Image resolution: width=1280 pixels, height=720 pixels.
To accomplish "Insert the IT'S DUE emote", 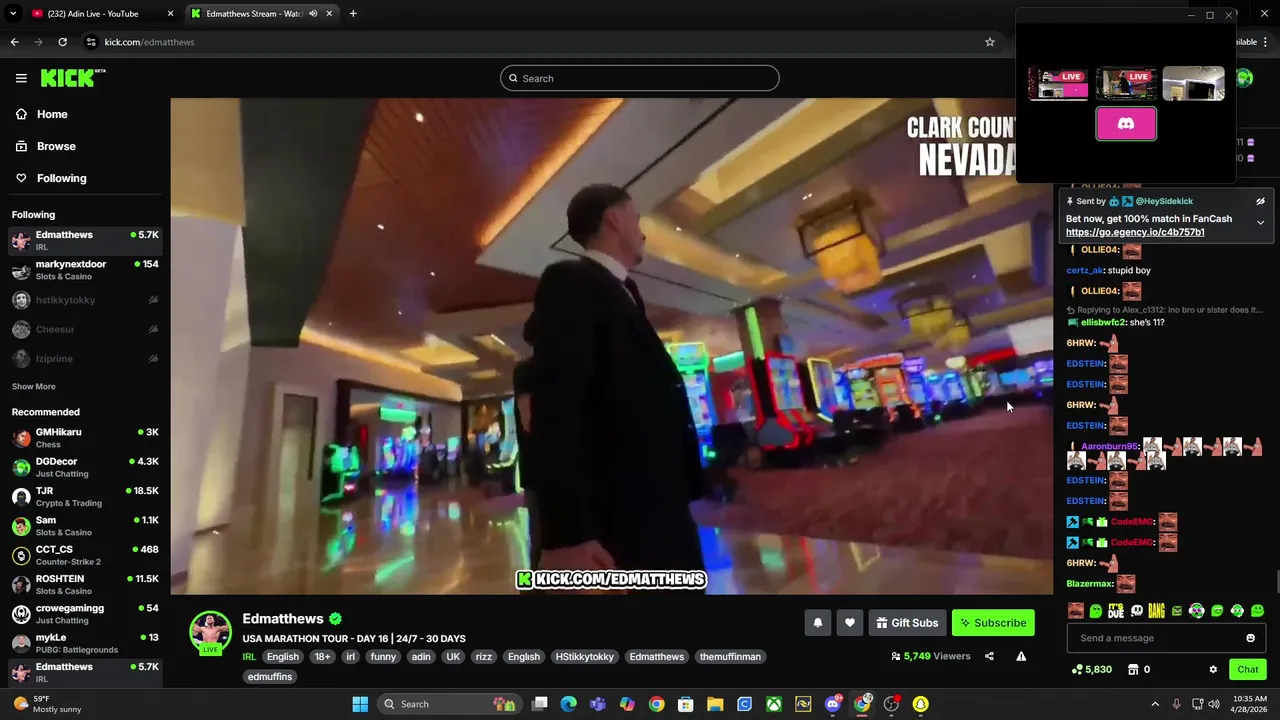I will click(1116, 611).
